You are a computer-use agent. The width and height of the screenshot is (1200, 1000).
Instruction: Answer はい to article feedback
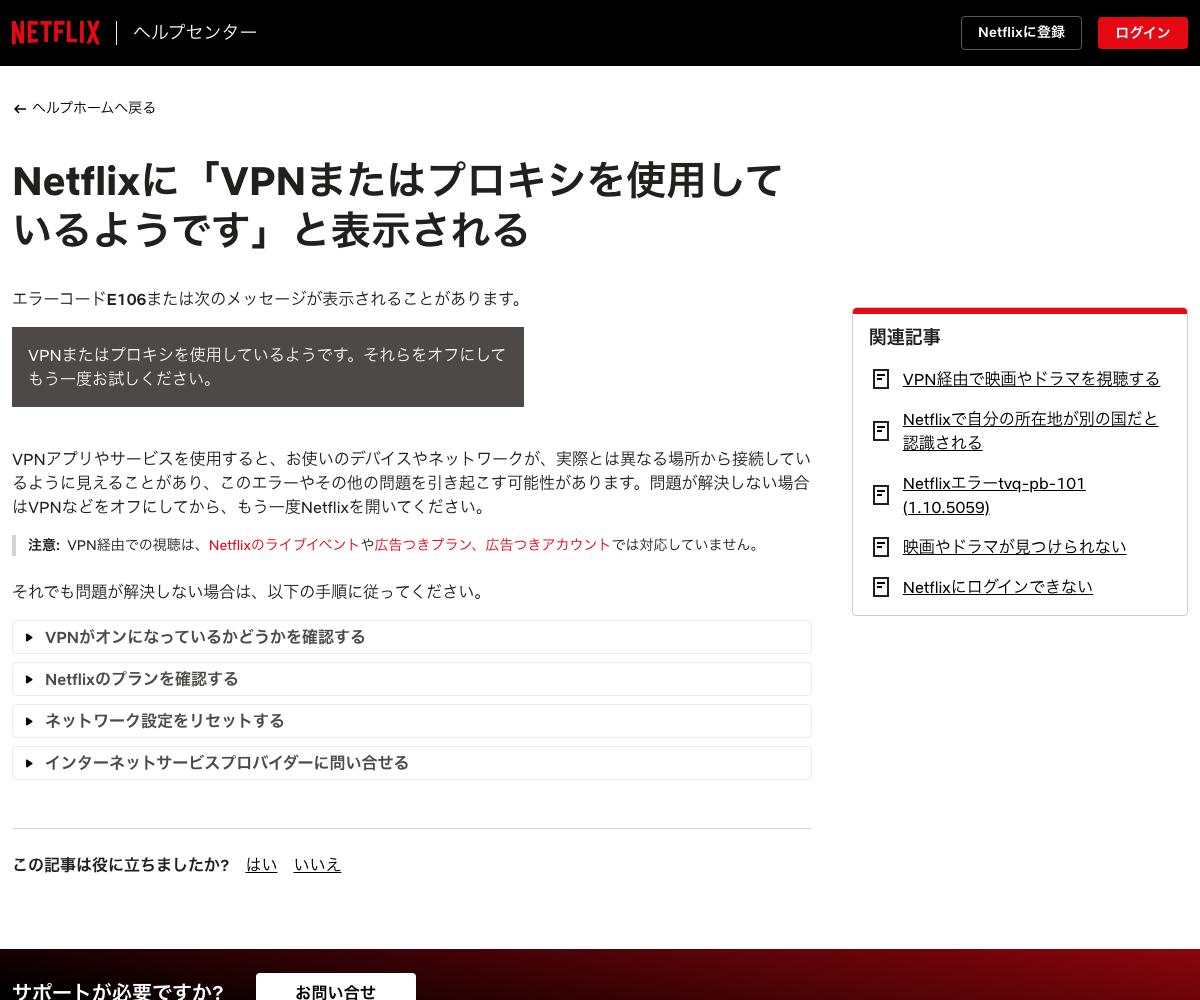[262, 865]
